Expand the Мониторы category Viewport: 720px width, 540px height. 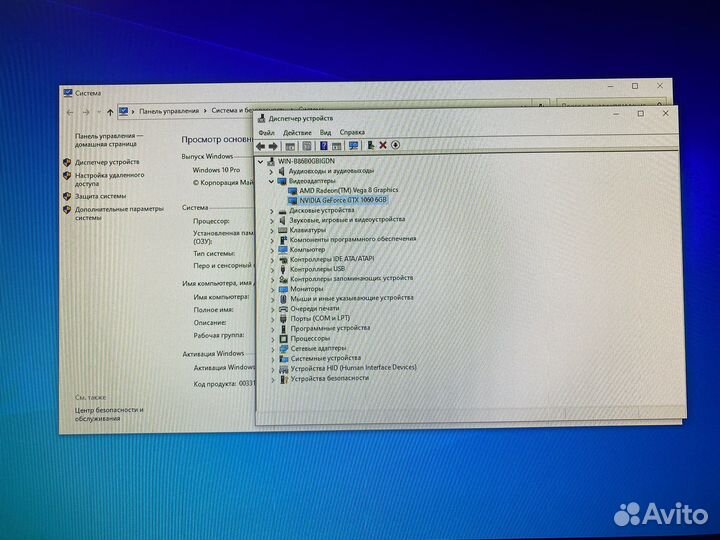point(272,290)
